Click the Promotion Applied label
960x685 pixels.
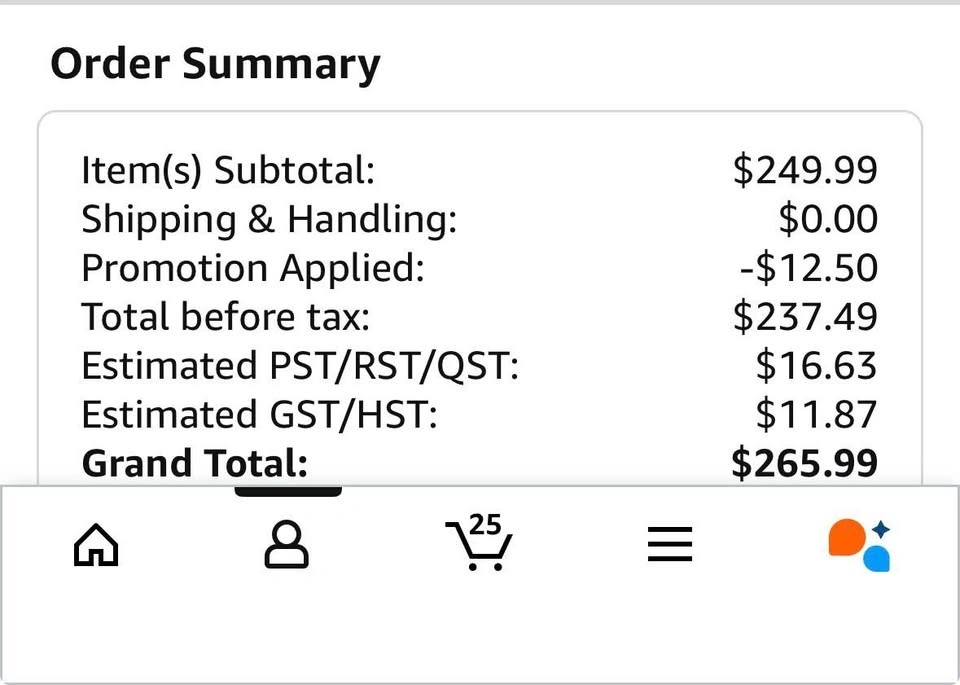253,268
